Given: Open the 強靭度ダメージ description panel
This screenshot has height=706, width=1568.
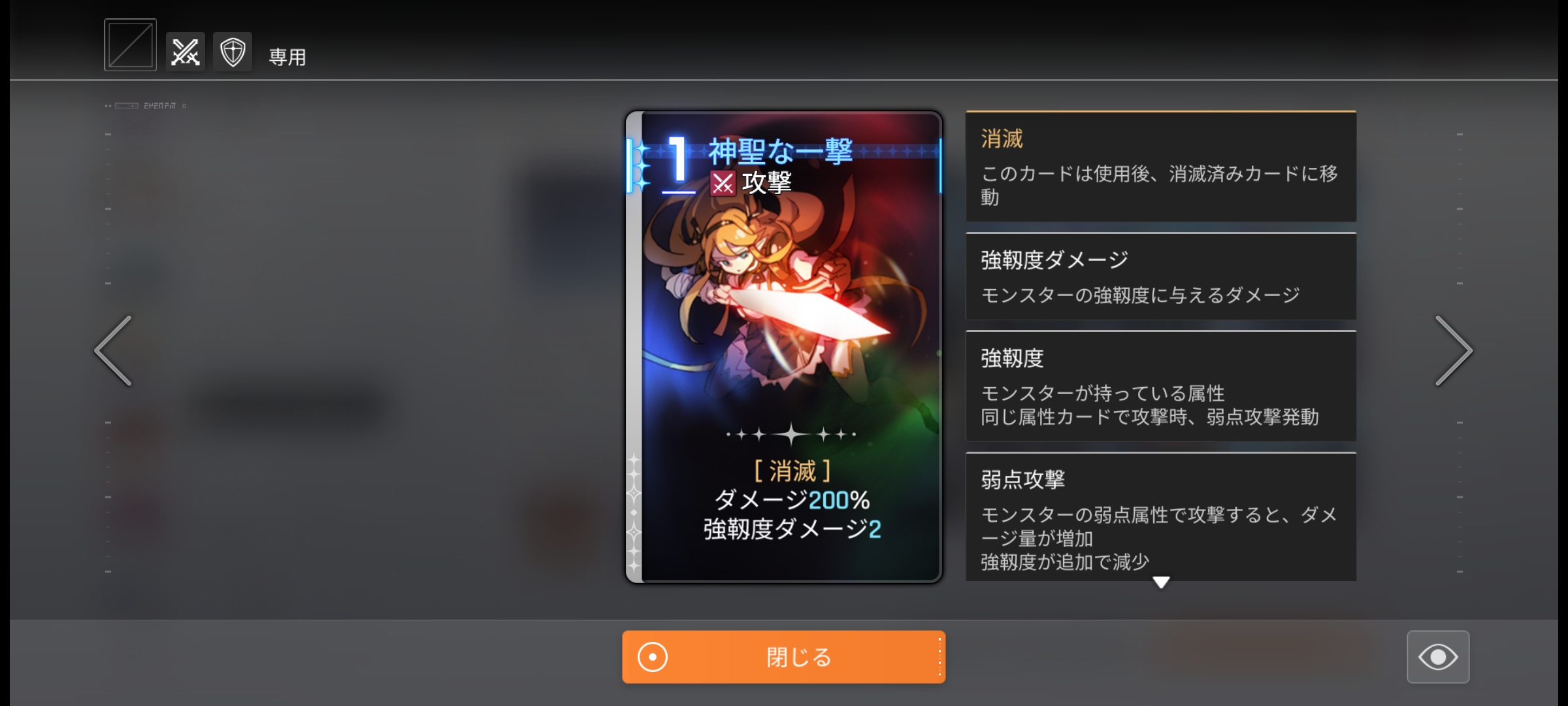Looking at the screenshot, I should coord(1161,276).
